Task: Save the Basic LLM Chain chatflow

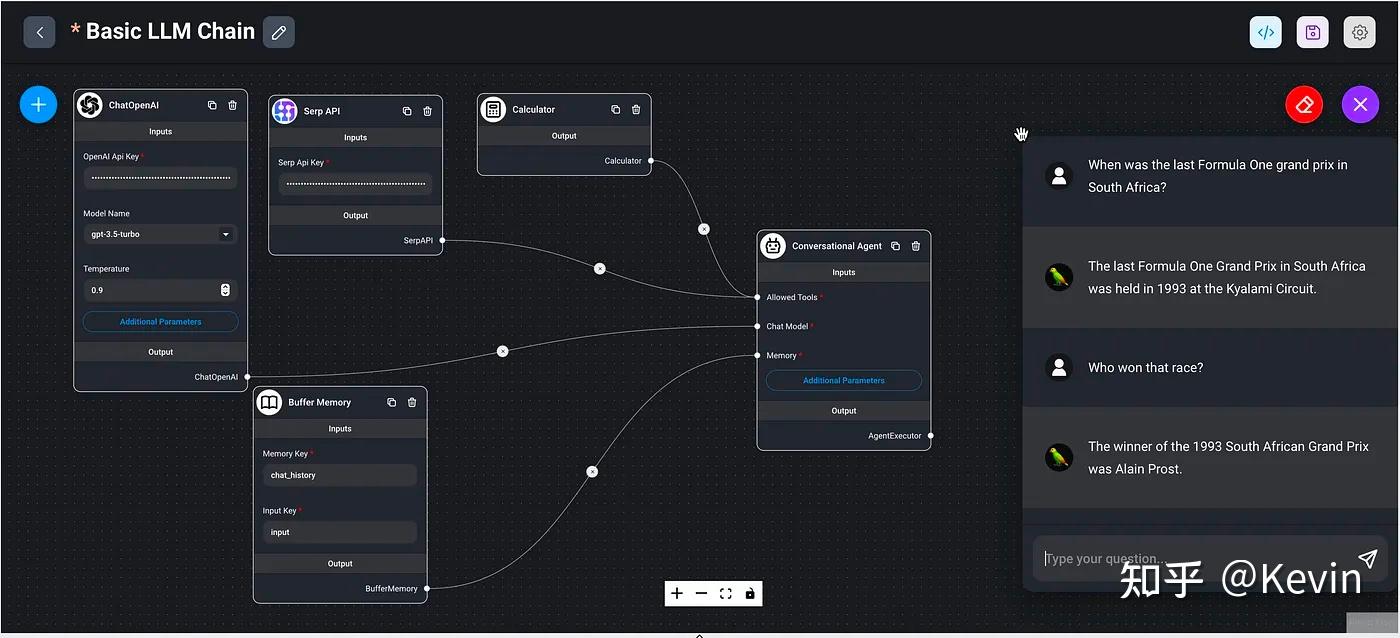Action: pyautogui.click(x=1312, y=31)
